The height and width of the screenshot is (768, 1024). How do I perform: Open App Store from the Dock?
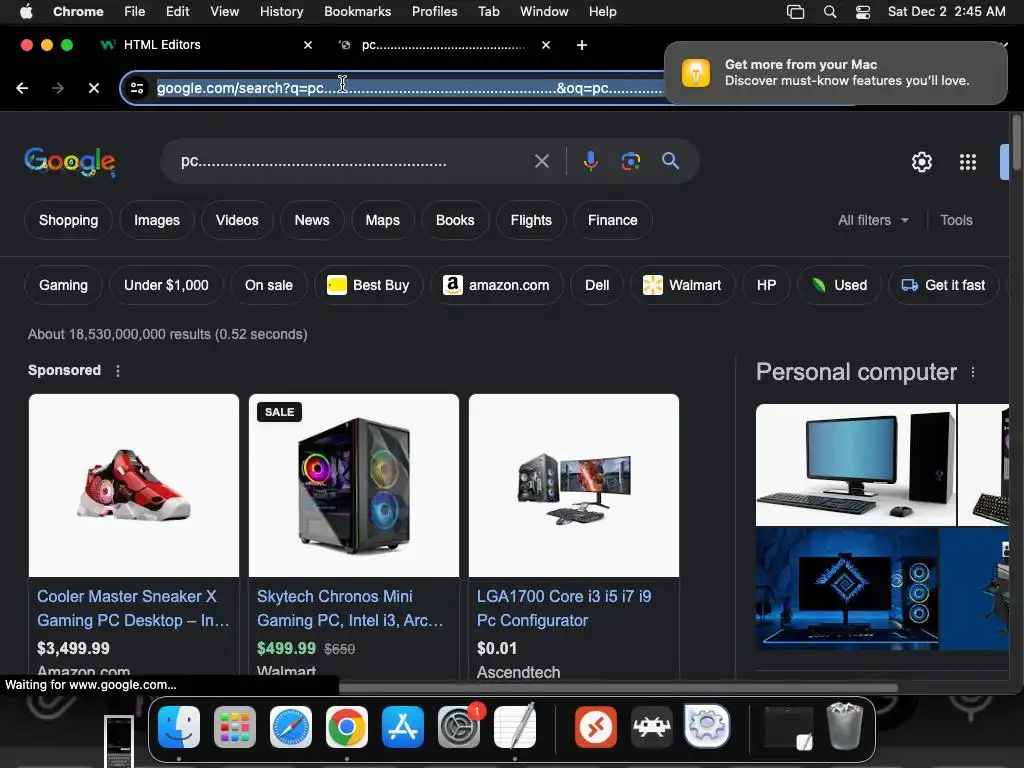pos(403,727)
